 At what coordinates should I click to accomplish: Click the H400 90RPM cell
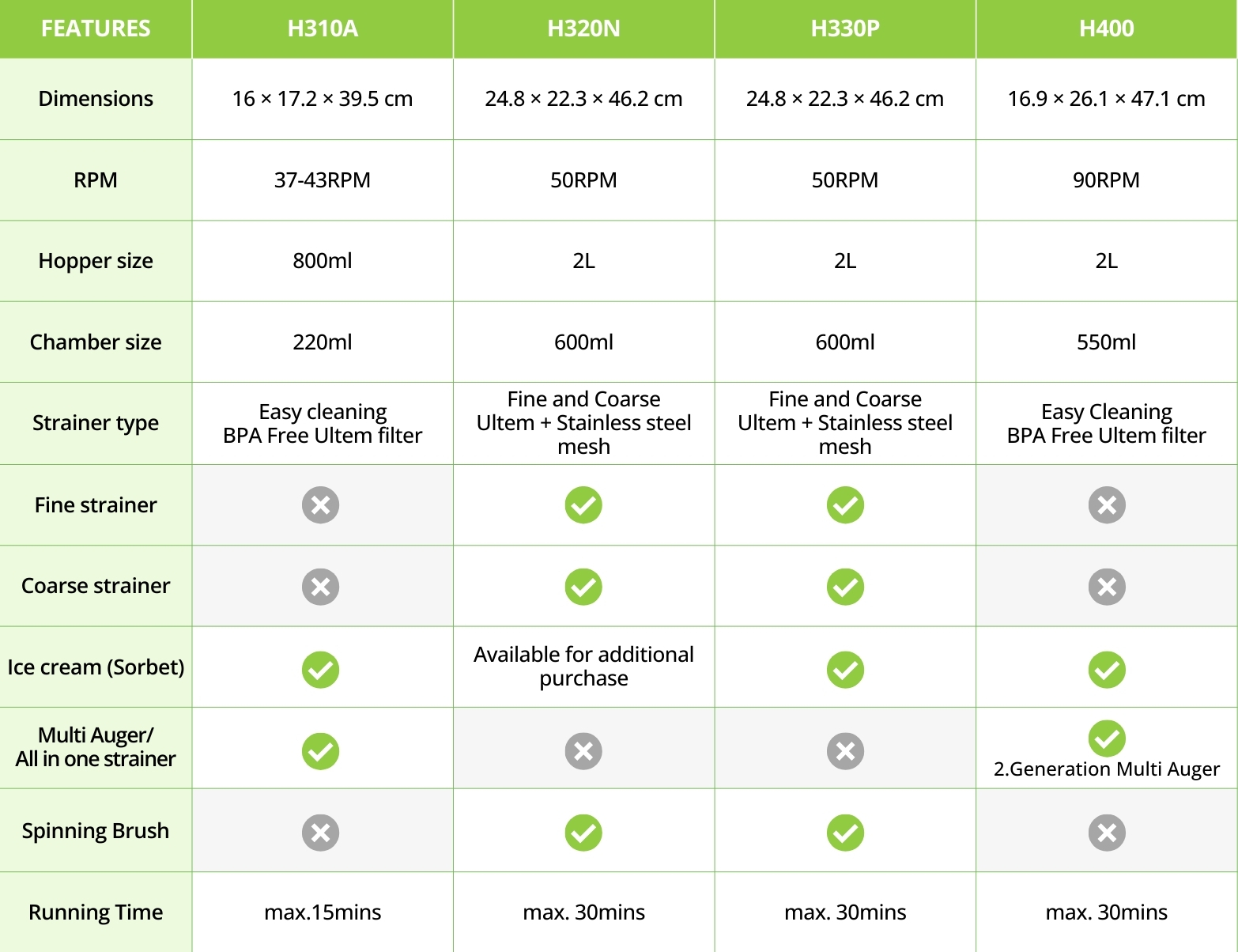tap(1107, 180)
